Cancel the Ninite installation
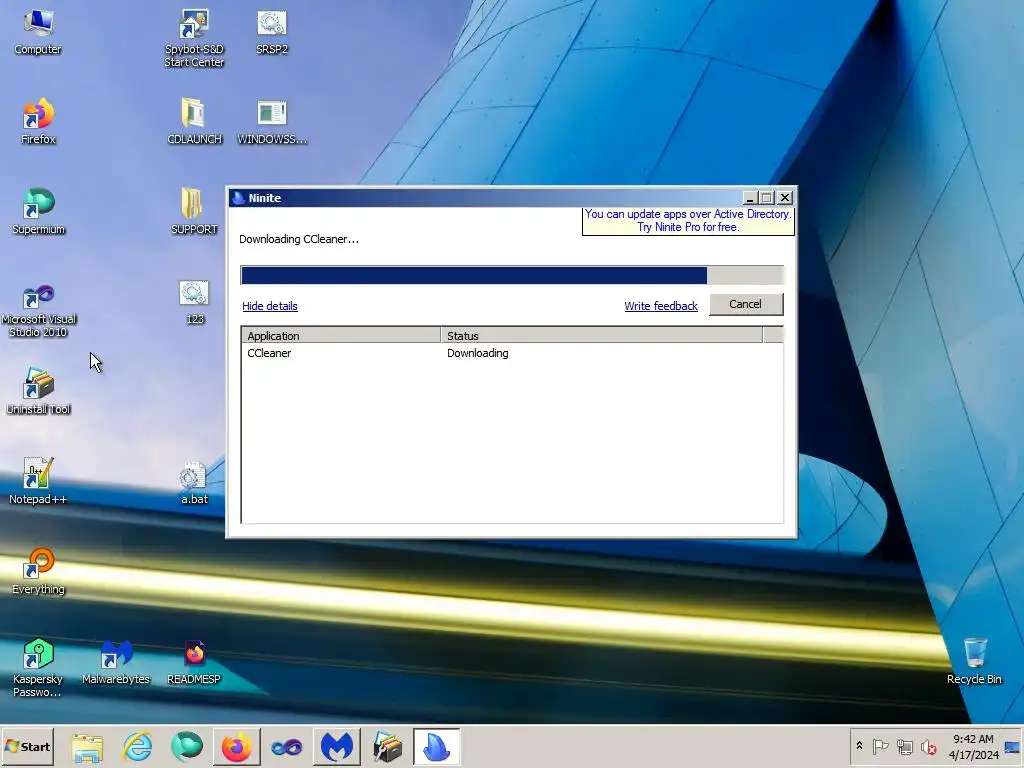Image resolution: width=1024 pixels, height=768 pixels. point(746,304)
